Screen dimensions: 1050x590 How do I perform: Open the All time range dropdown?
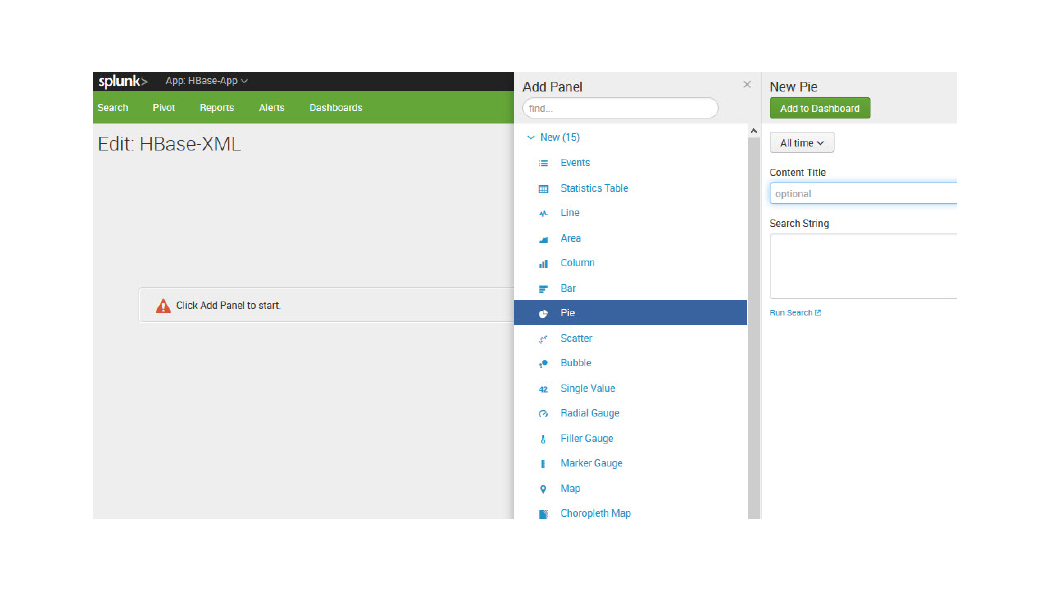(801, 143)
